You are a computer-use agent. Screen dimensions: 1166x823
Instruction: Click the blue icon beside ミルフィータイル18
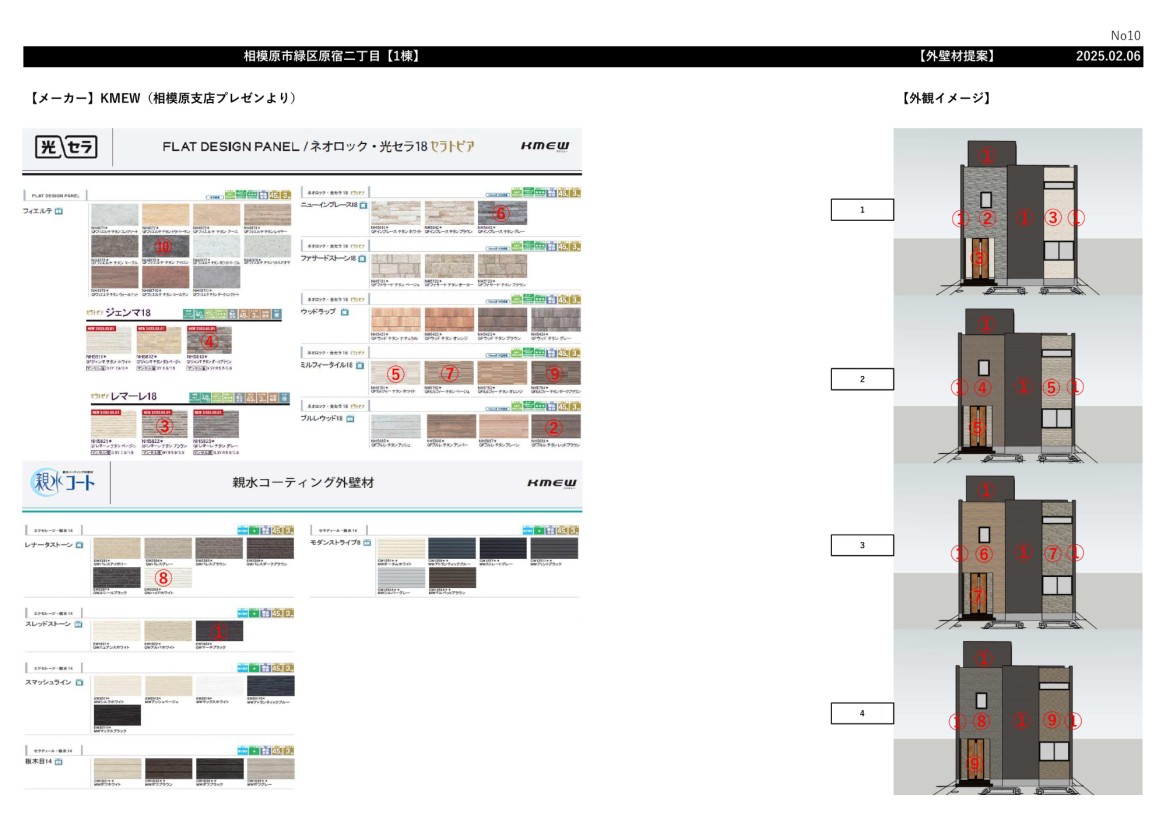pos(360,366)
